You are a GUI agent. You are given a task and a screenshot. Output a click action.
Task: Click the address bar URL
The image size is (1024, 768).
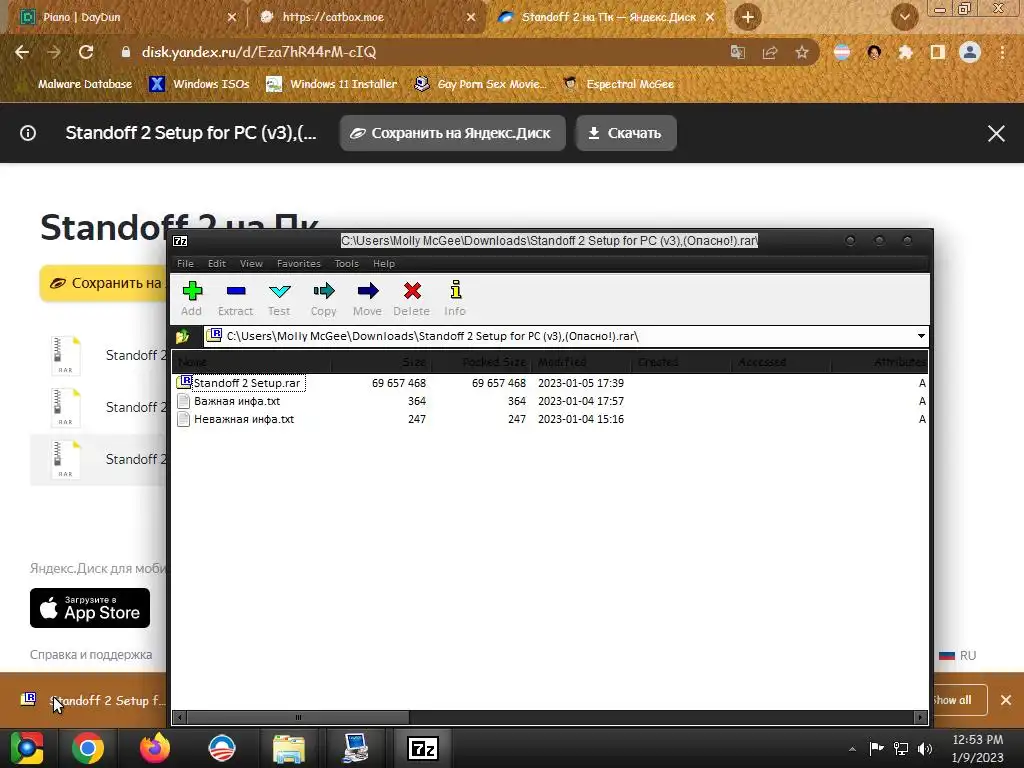point(259,52)
